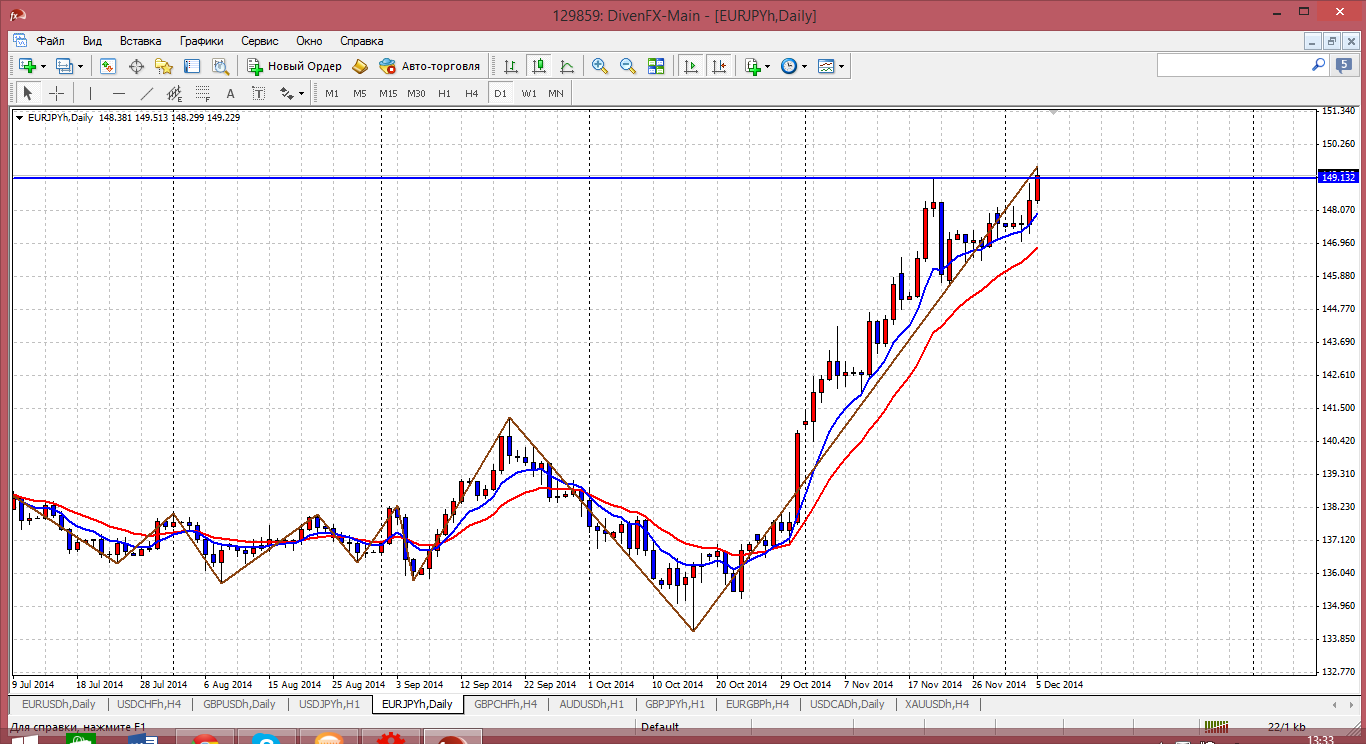Expand the indicators list dropdown
The width and height of the screenshot is (1369, 744).
tap(768, 66)
